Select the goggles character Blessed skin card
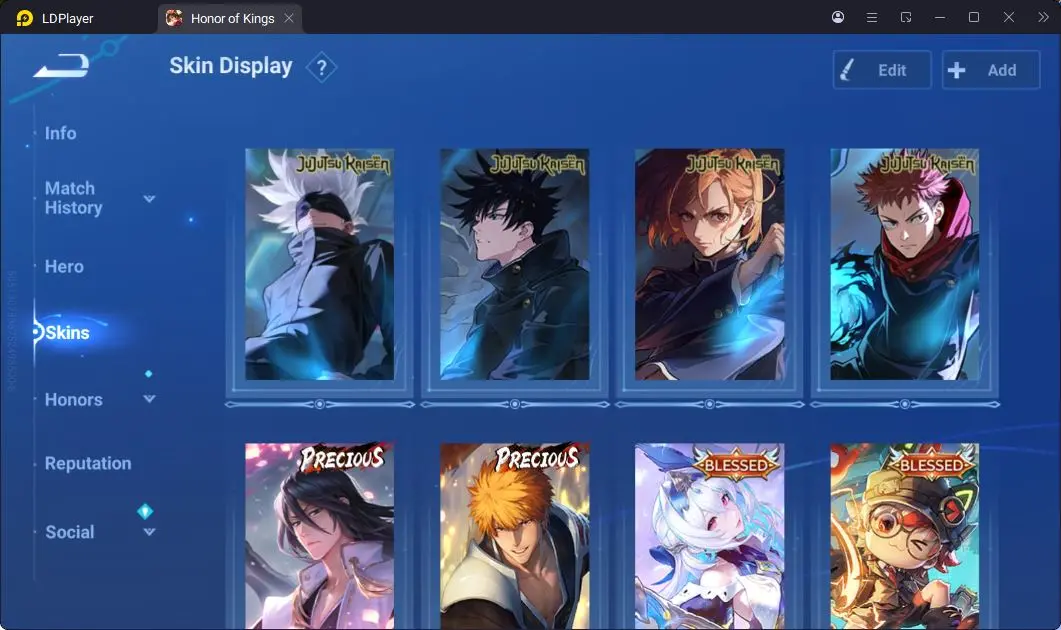 [x=904, y=536]
